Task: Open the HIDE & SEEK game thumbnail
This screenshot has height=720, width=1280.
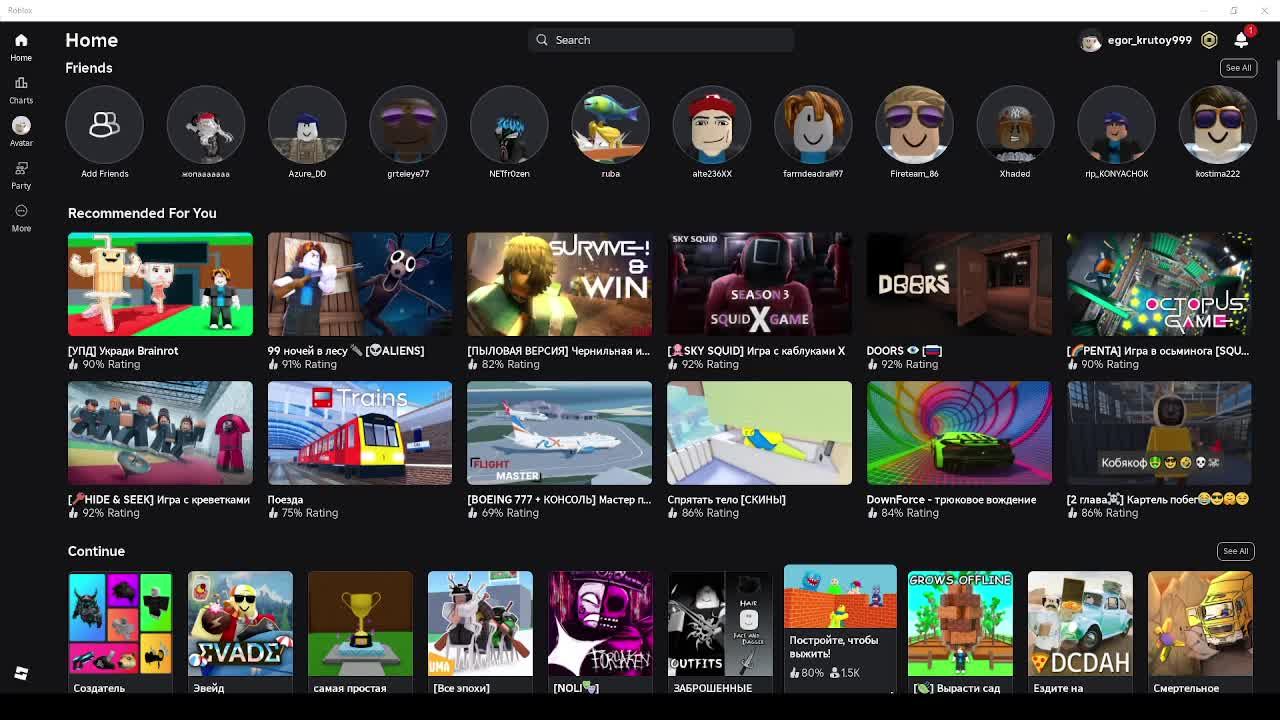Action: (x=160, y=433)
